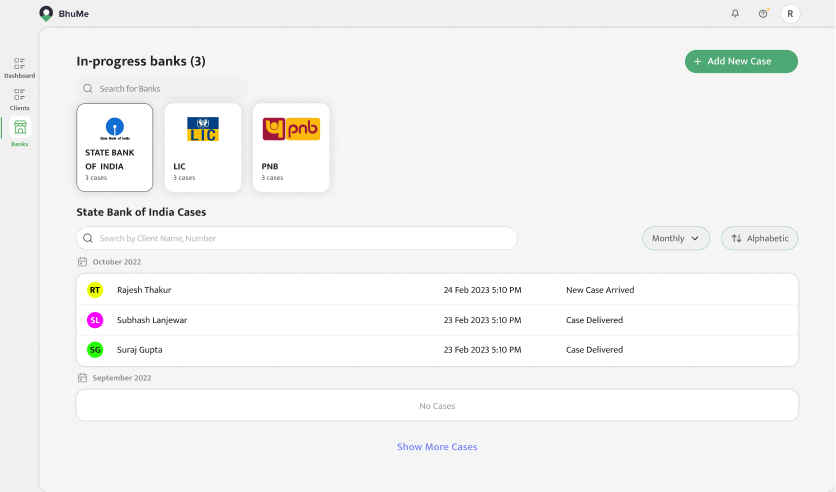Open notifications bell
836x492 pixels.
[735, 13]
